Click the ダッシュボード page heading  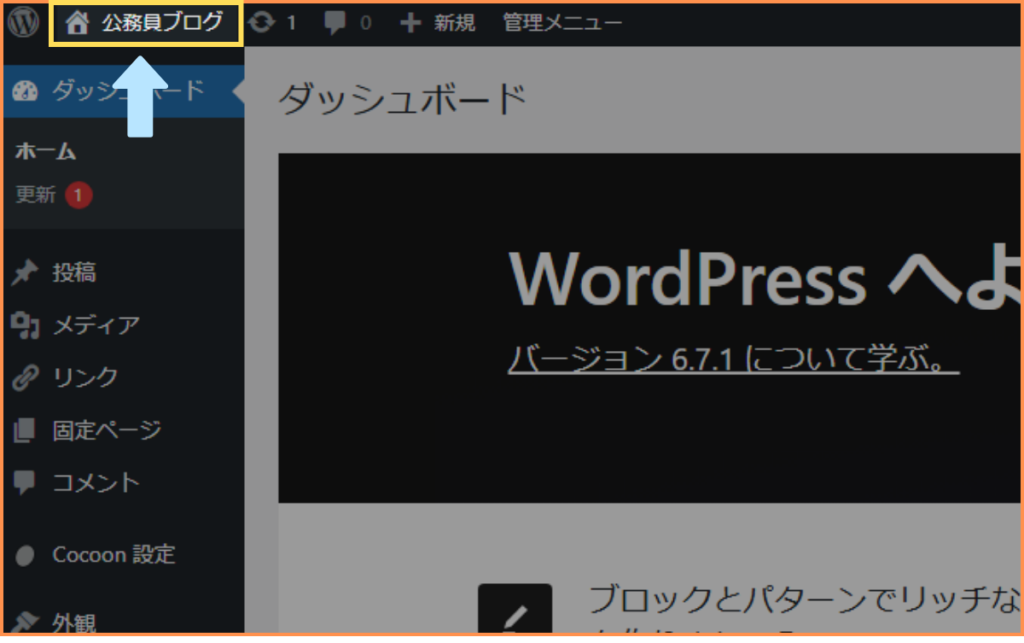click(403, 99)
